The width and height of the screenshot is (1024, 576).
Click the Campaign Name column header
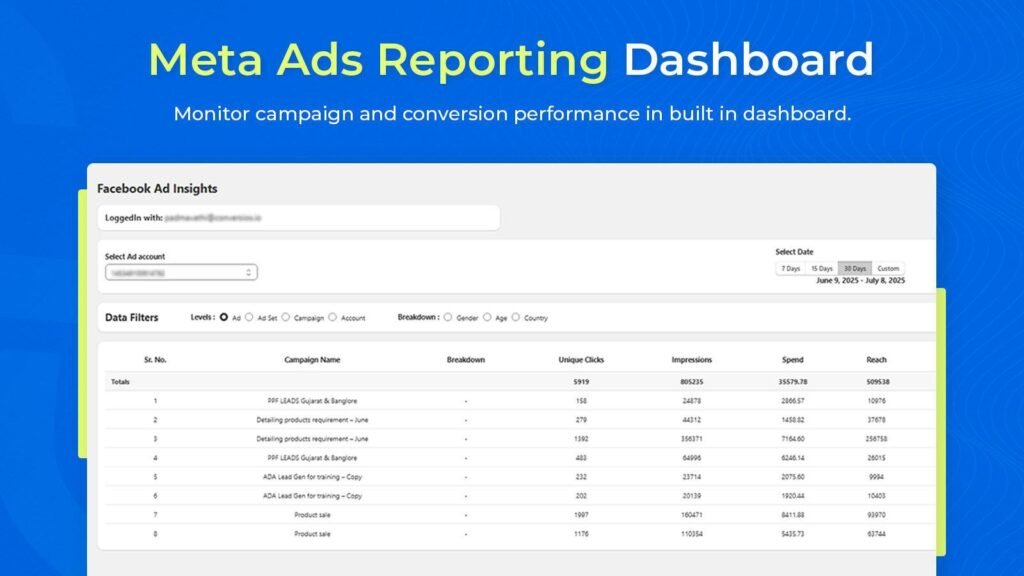[x=312, y=360]
